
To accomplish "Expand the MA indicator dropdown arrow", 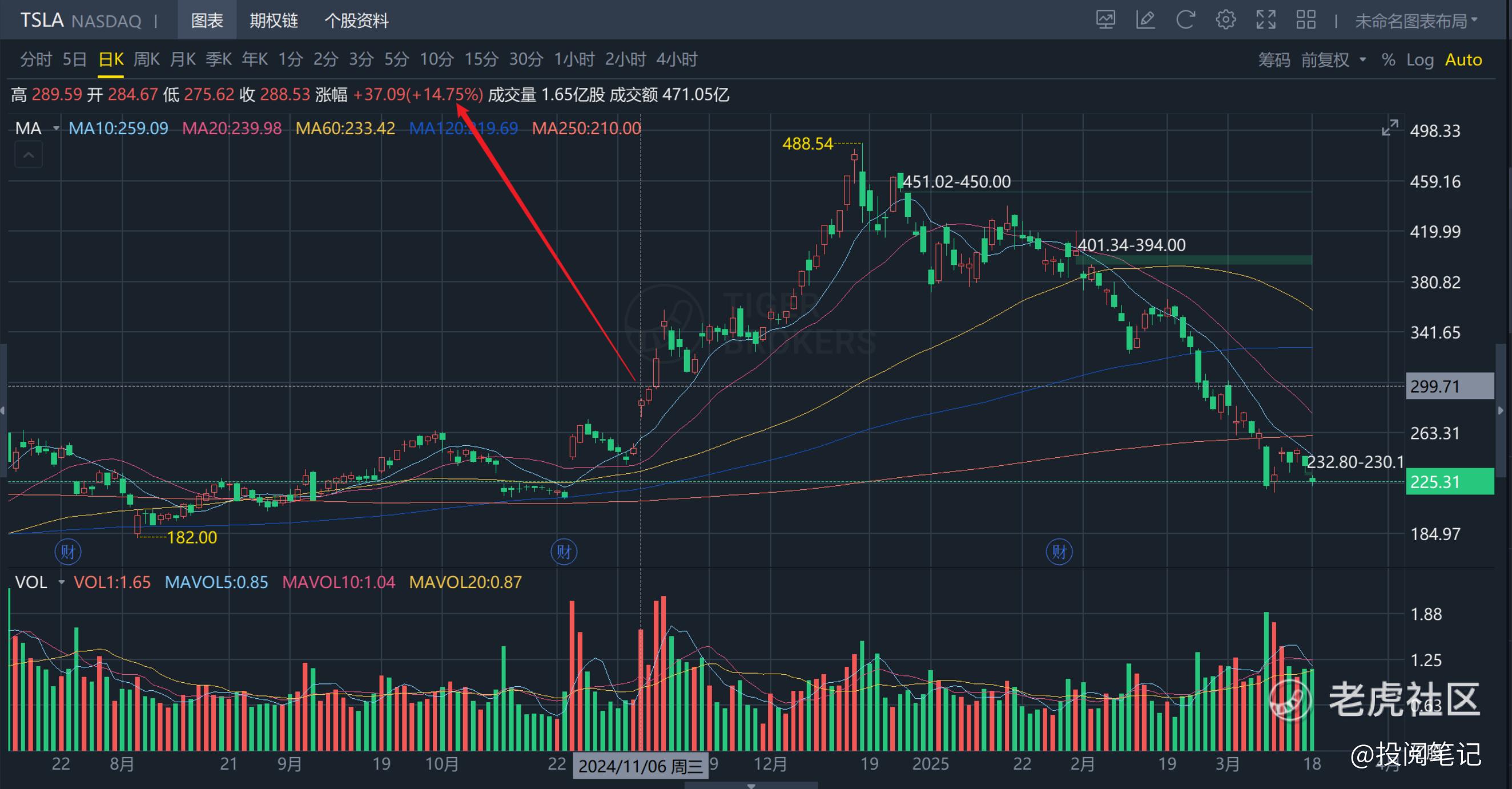I will [56, 128].
